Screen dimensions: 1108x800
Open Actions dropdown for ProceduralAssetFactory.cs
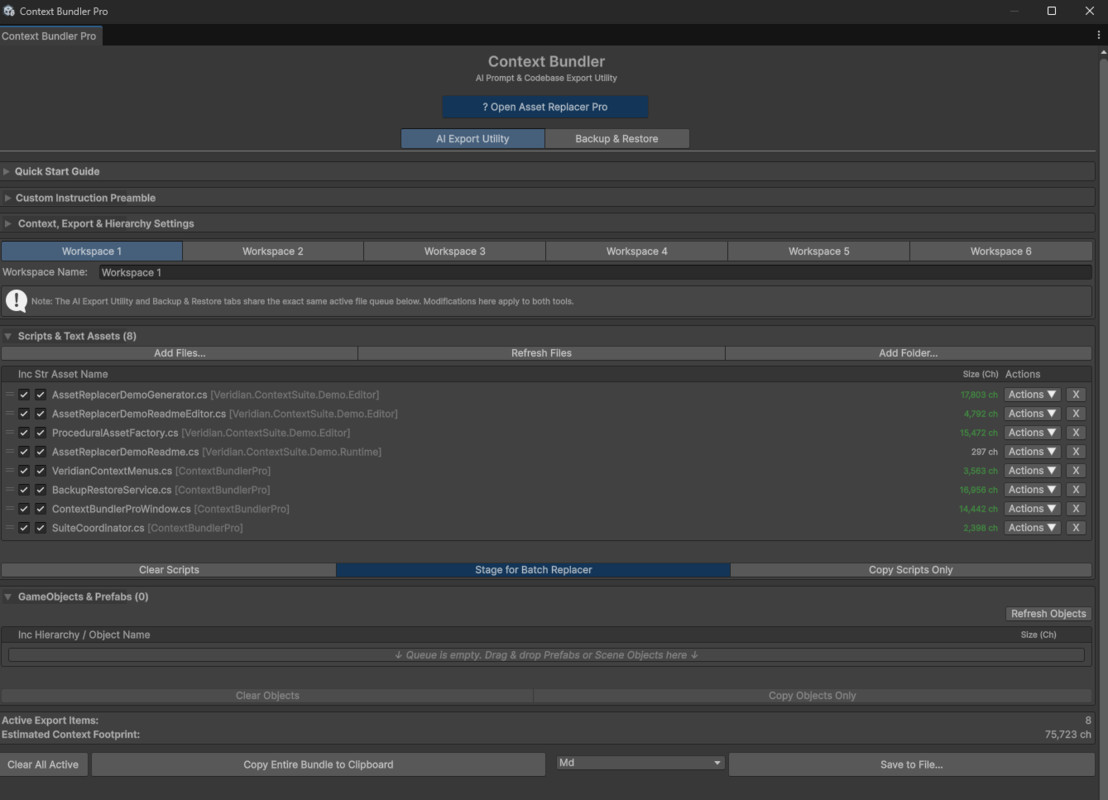pos(1032,433)
